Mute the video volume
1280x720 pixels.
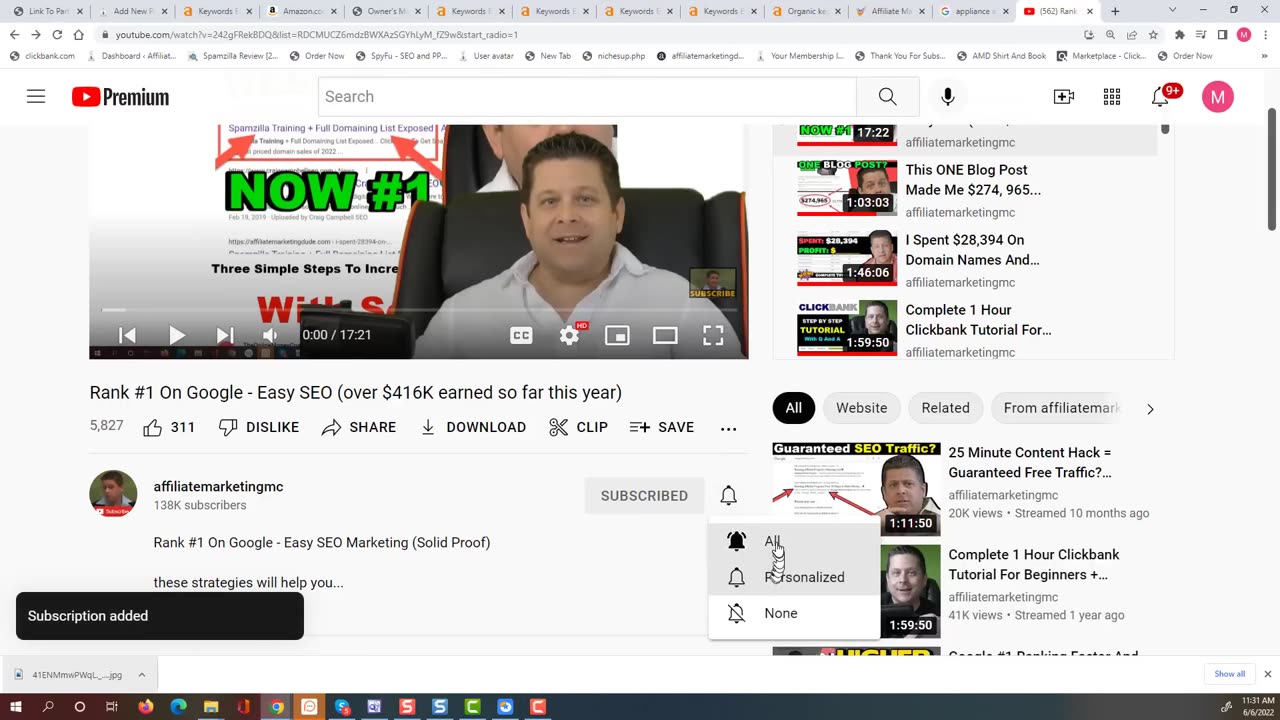click(270, 335)
